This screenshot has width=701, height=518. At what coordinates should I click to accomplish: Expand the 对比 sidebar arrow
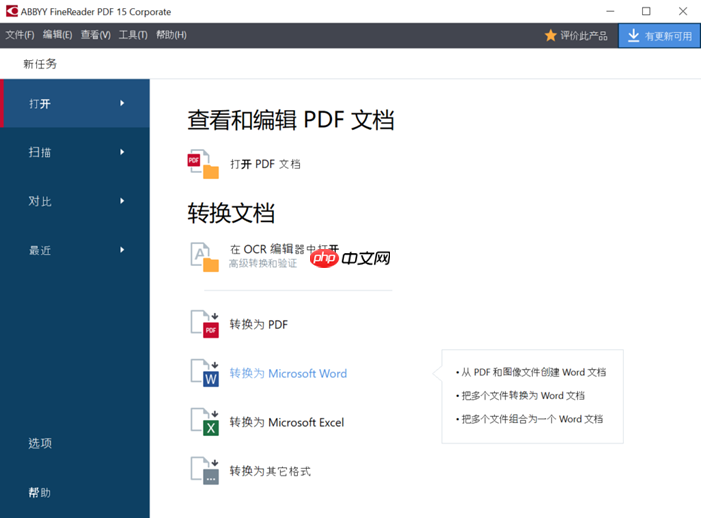(122, 201)
